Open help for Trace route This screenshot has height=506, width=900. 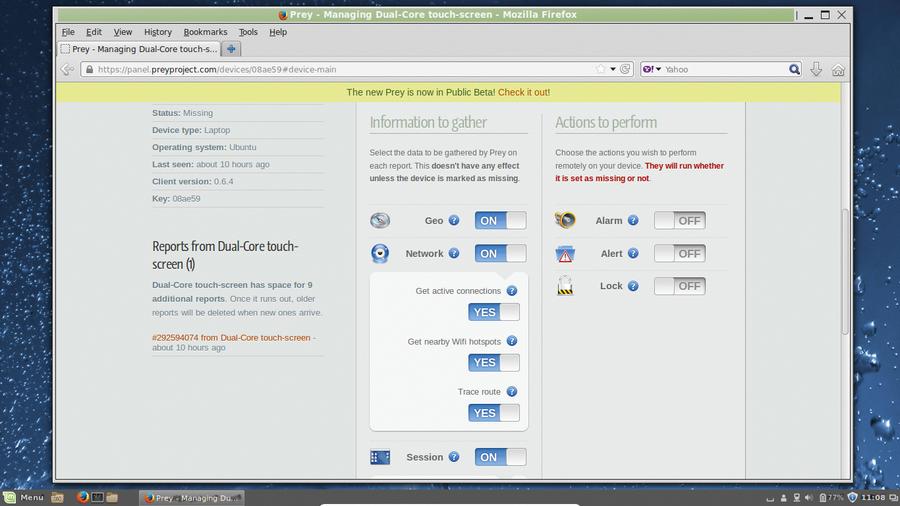pyautogui.click(x=512, y=391)
